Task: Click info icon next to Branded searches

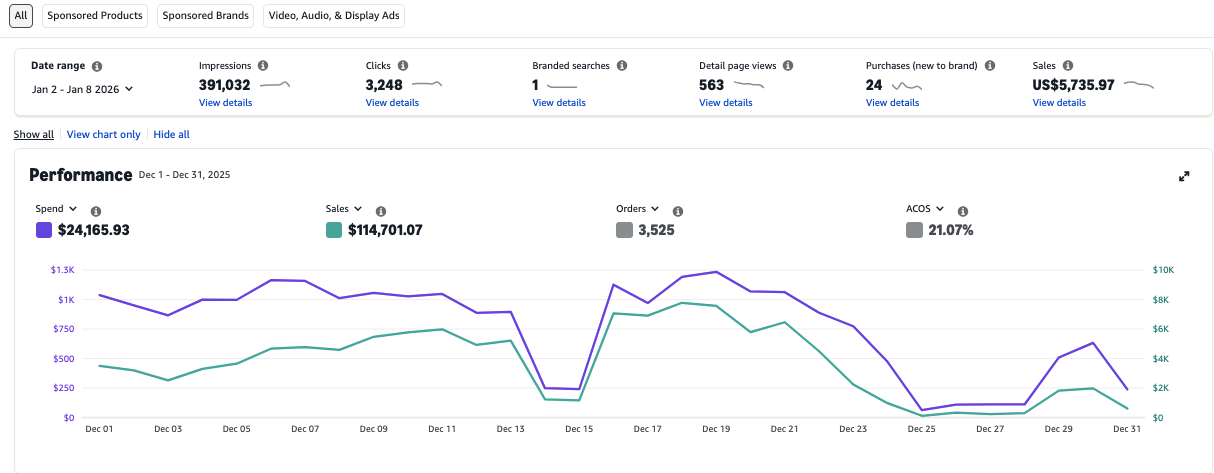Action: [622, 65]
